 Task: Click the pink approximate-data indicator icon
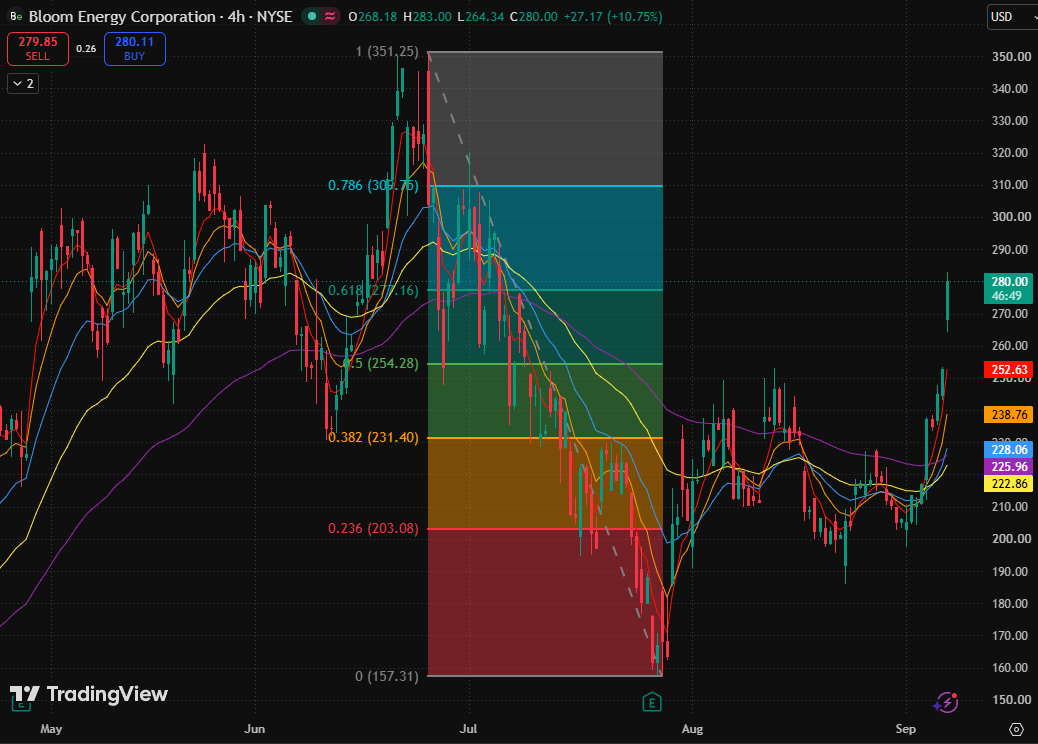pos(329,17)
